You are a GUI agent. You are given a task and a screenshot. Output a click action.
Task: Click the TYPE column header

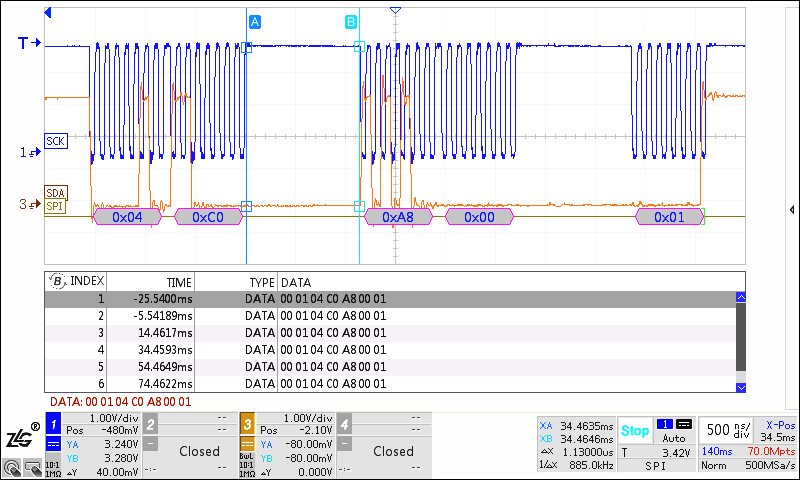coord(262,282)
